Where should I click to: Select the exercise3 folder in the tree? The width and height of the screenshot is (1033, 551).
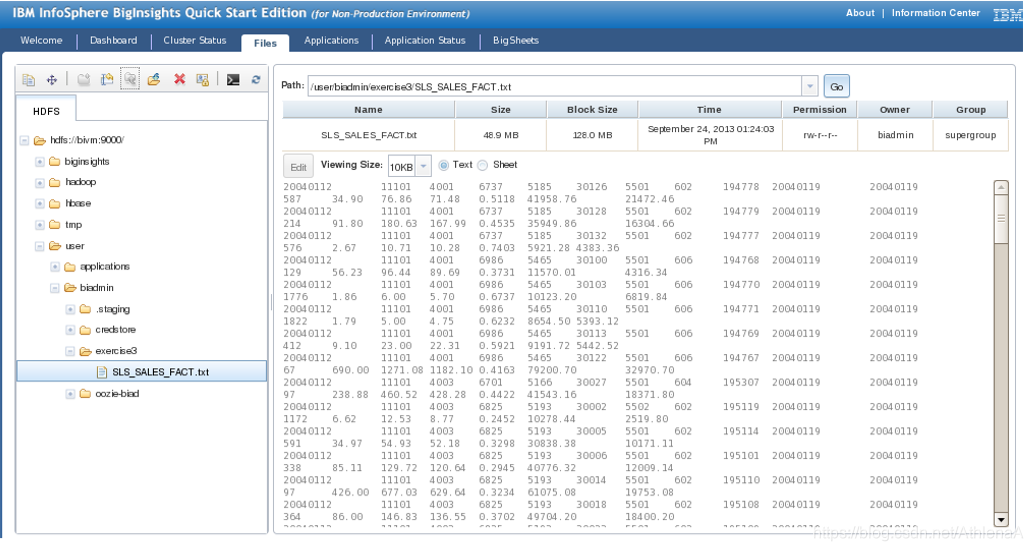pyautogui.click(x=116, y=351)
